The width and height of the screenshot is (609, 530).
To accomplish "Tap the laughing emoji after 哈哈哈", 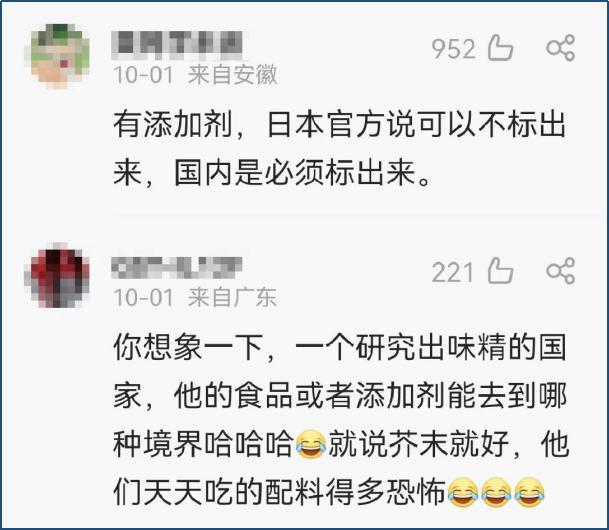I will coord(311,445).
